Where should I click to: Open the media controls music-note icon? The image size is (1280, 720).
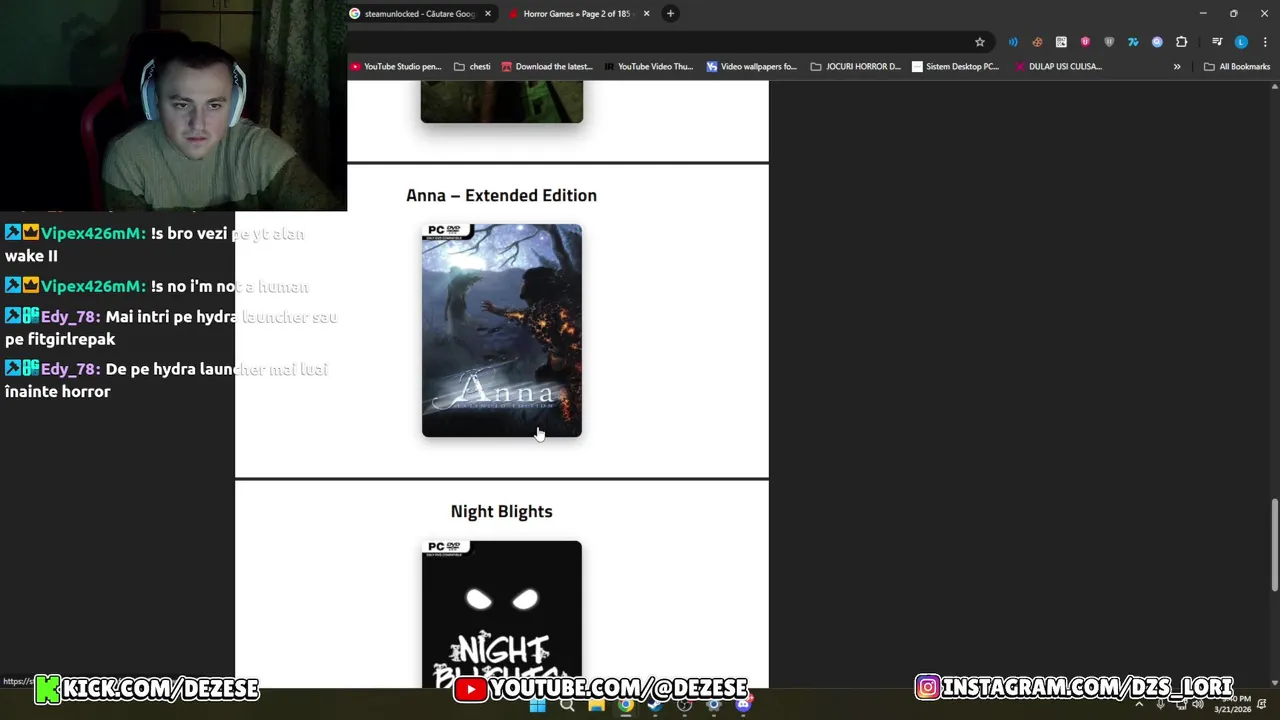pyautogui.click(x=1217, y=42)
